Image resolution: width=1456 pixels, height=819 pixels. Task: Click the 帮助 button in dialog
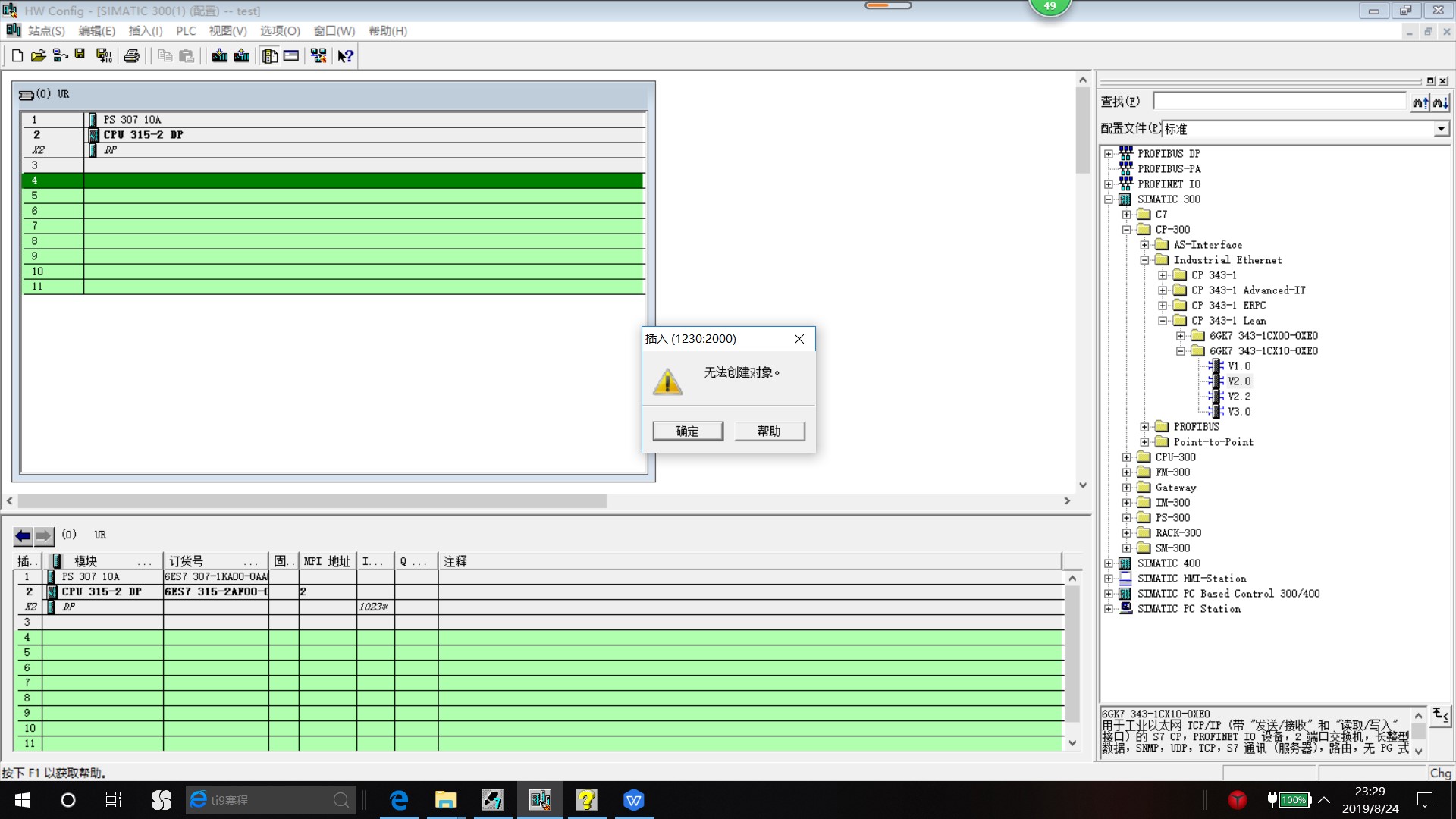click(769, 431)
